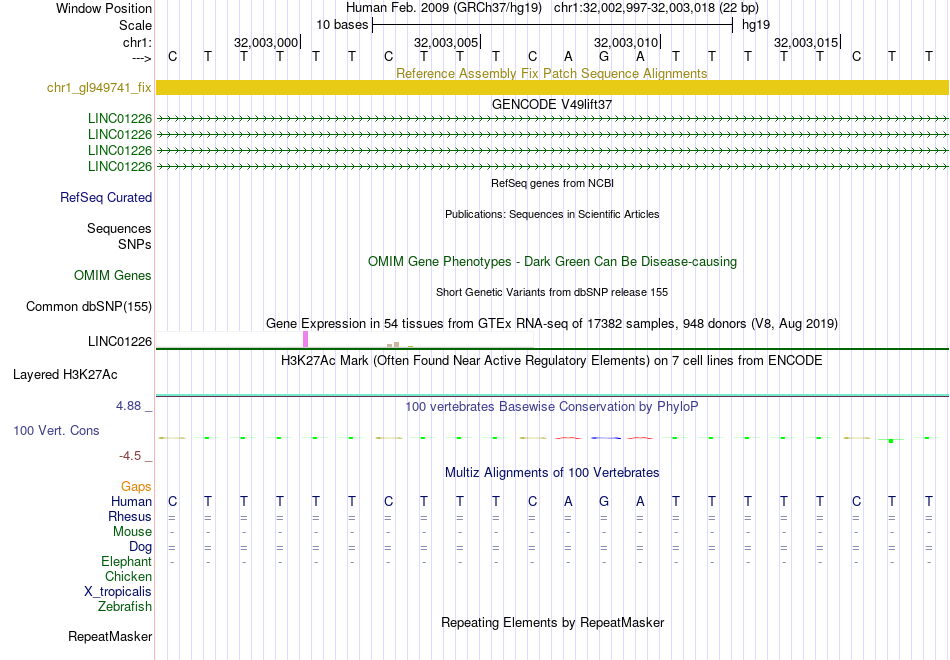Open Multiz Alignments of 100 Vertebrates title
This screenshot has height=660, width=950.
pos(552,473)
